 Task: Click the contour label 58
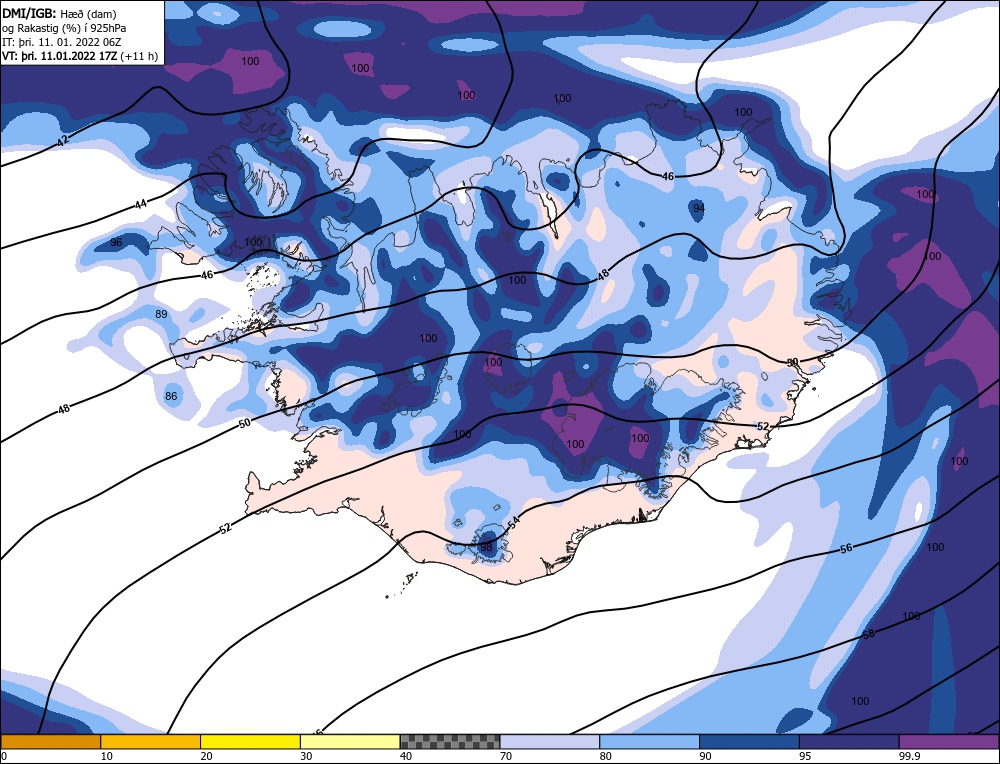tap(869, 634)
